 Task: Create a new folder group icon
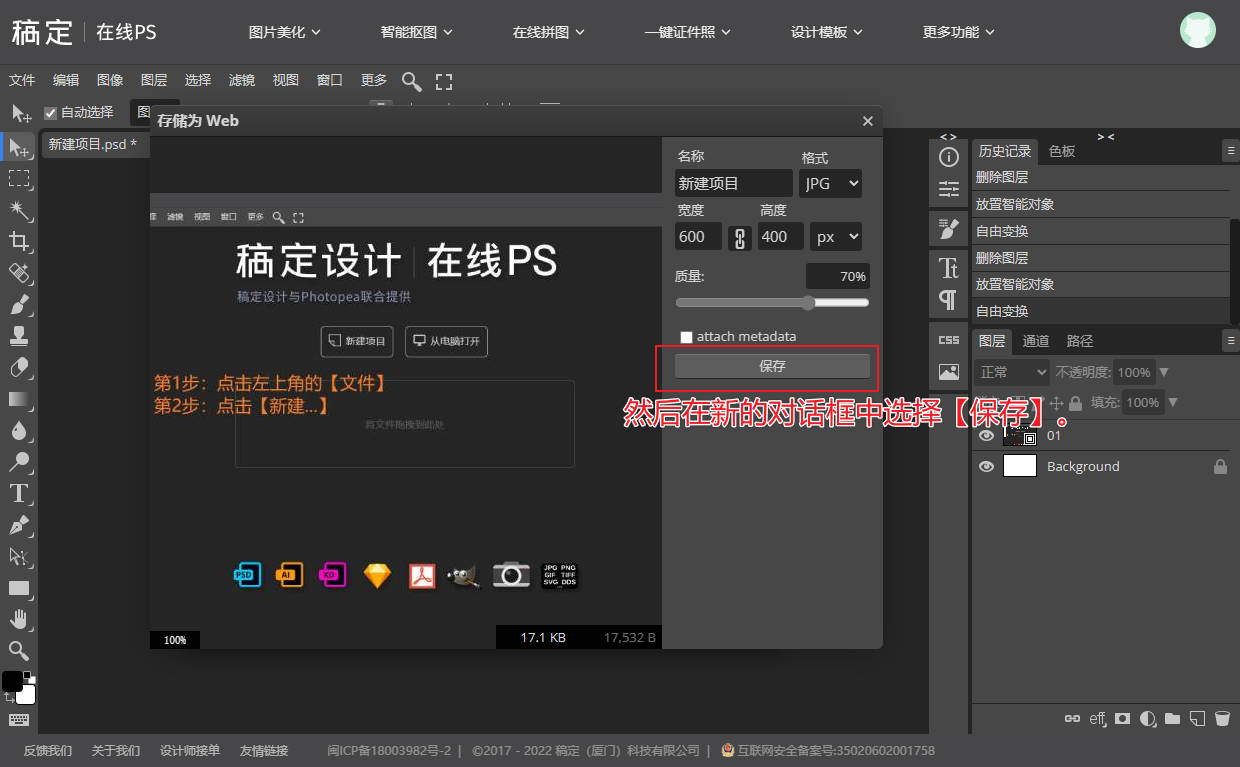(x=1172, y=718)
